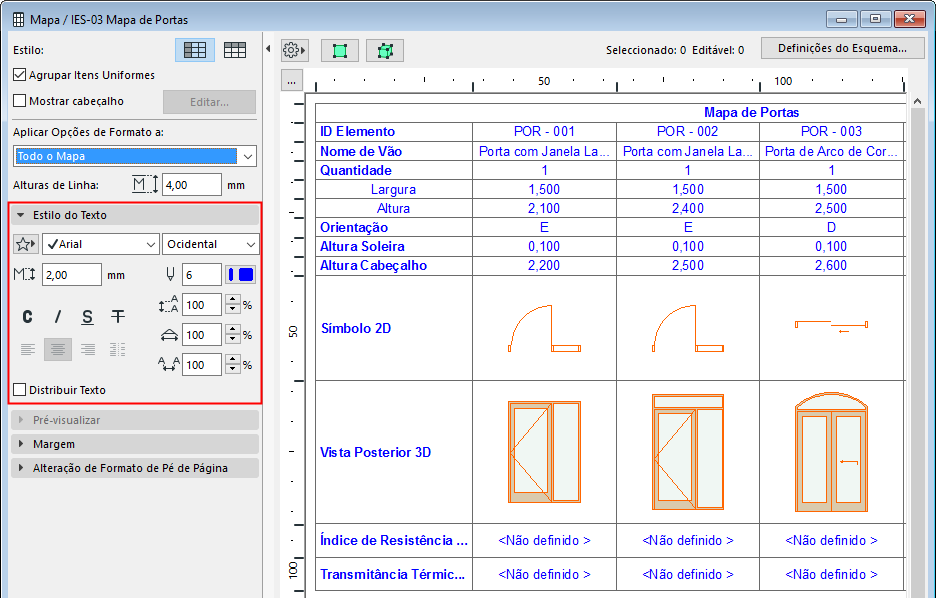Click Definições do Esquema button
The height and width of the screenshot is (598, 936).
(842, 48)
